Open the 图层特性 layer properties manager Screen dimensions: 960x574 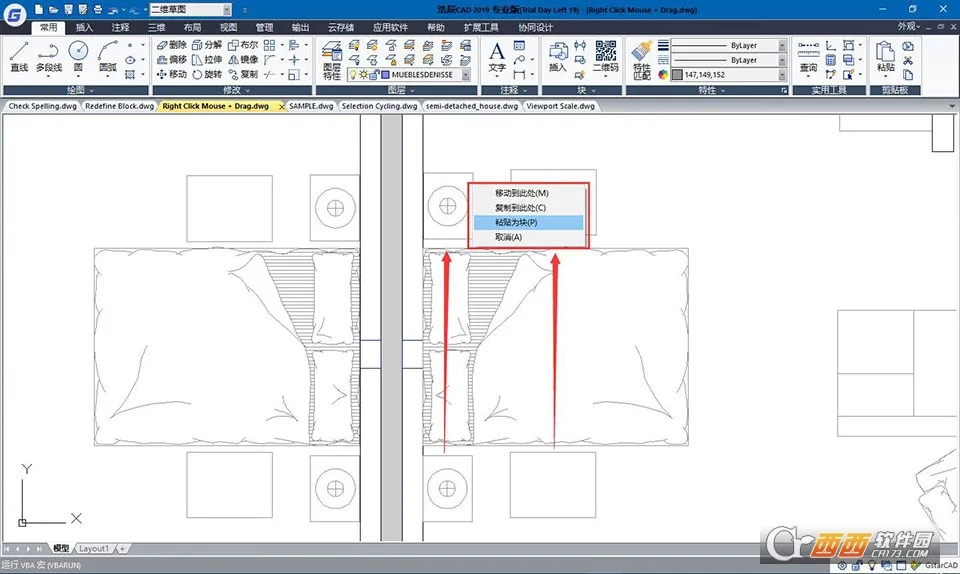[x=332, y=60]
